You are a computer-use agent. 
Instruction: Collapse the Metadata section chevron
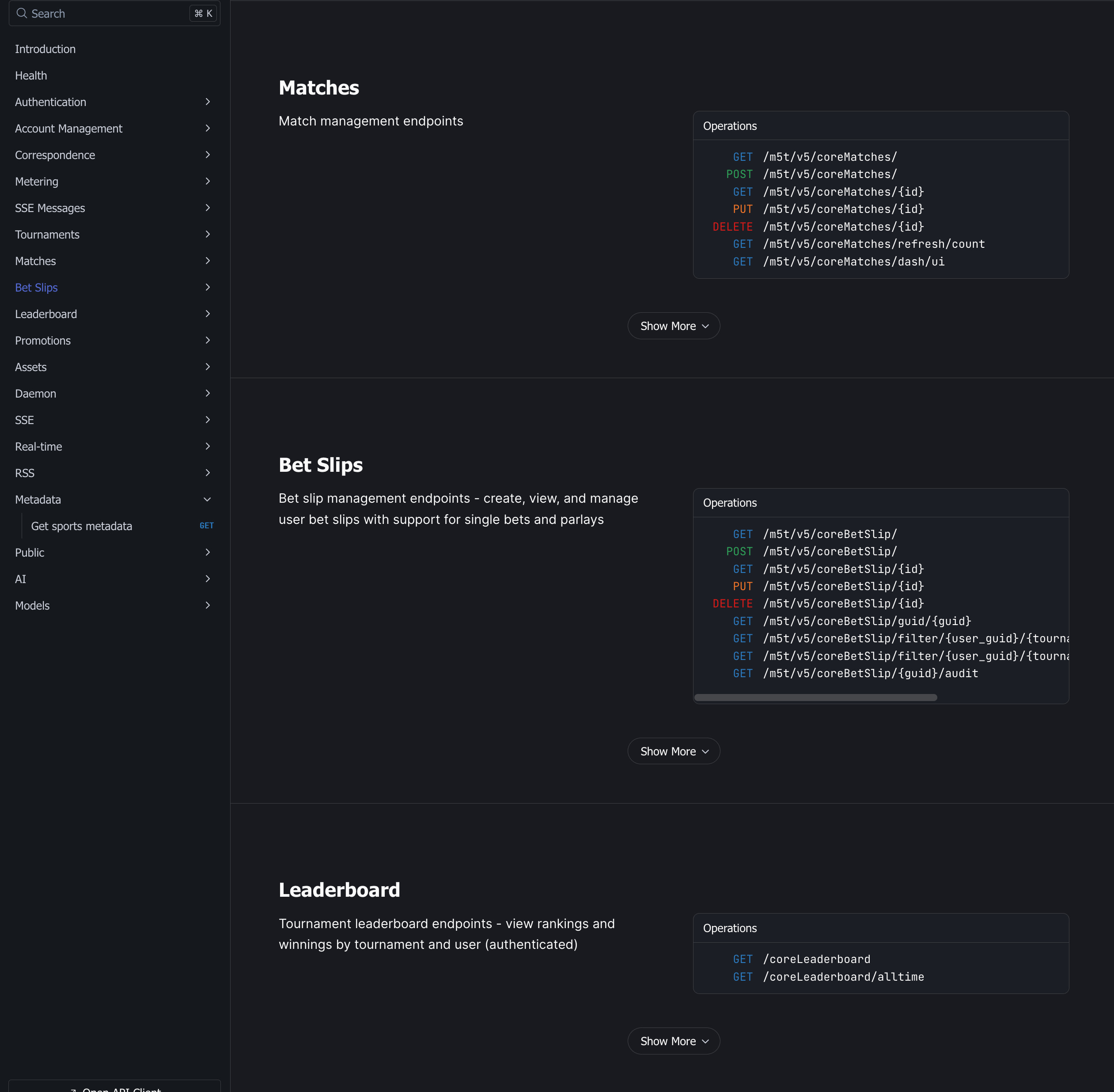point(208,499)
